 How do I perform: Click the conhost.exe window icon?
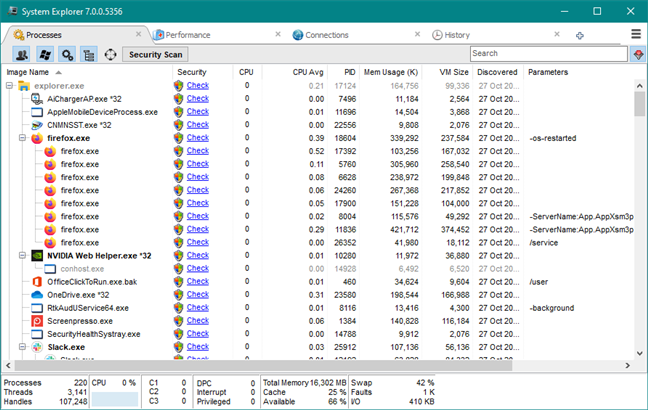[x=50, y=269]
